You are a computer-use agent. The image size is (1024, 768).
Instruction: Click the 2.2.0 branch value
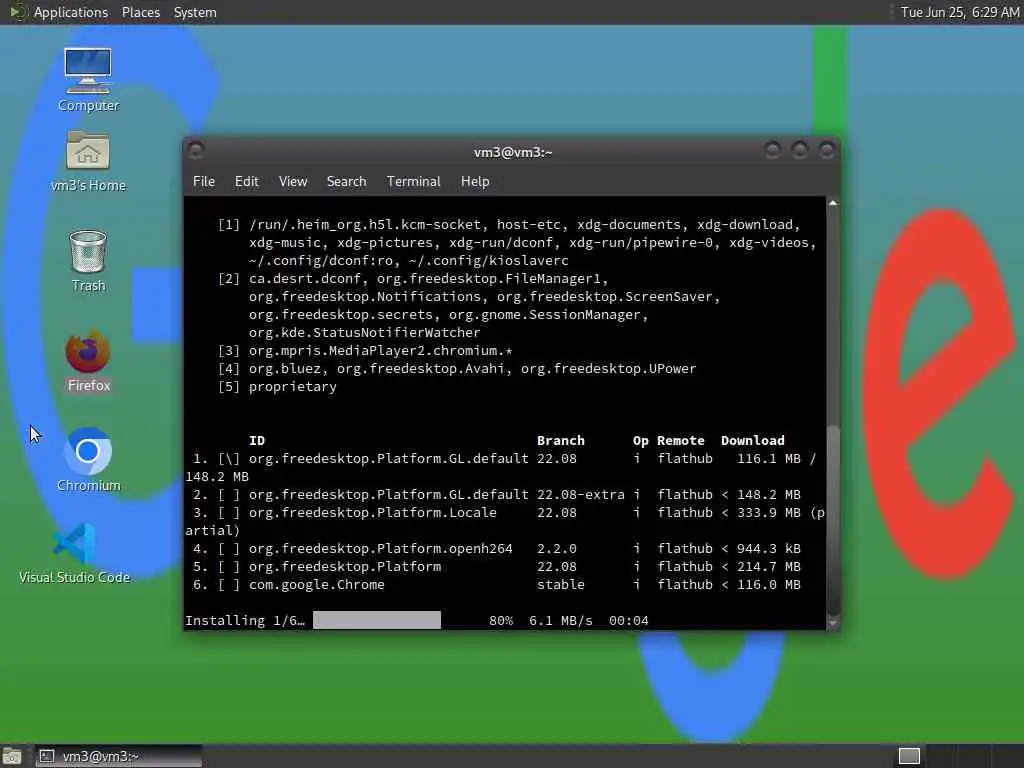tap(556, 549)
